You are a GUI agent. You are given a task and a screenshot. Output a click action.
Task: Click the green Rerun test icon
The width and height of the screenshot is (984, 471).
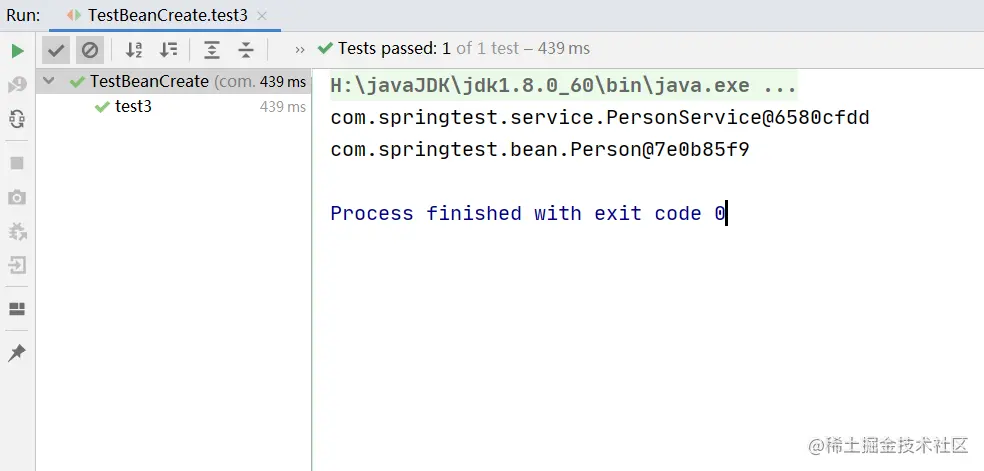[x=18, y=51]
